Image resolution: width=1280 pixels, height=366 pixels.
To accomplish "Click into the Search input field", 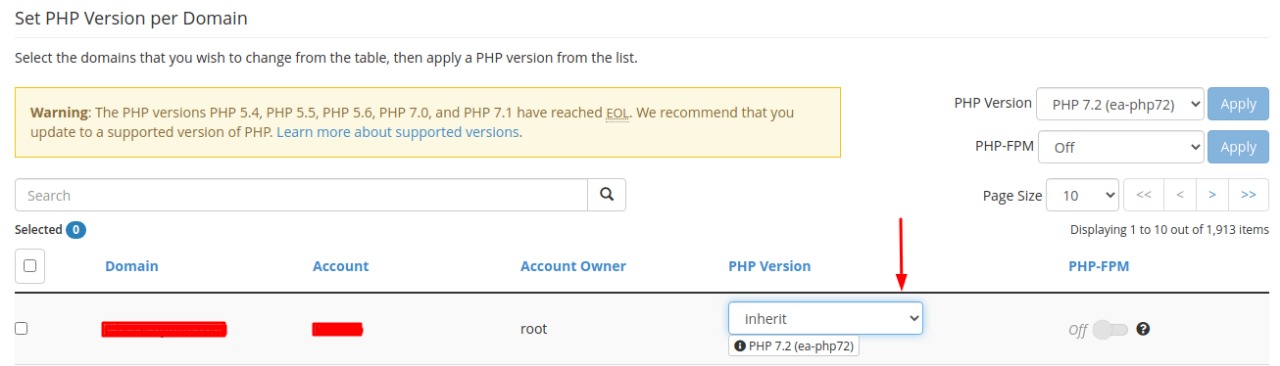I will [x=301, y=195].
